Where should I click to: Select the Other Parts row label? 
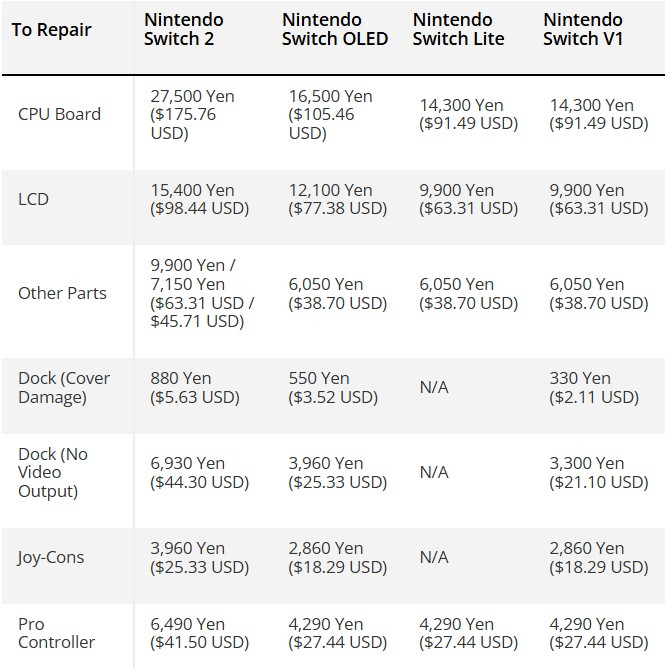pos(62,293)
